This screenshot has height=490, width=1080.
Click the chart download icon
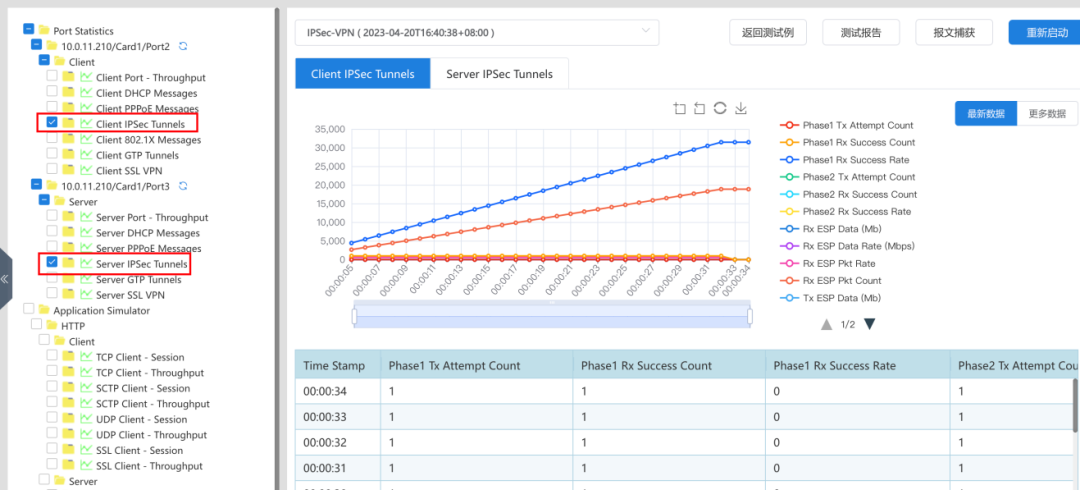[741, 108]
